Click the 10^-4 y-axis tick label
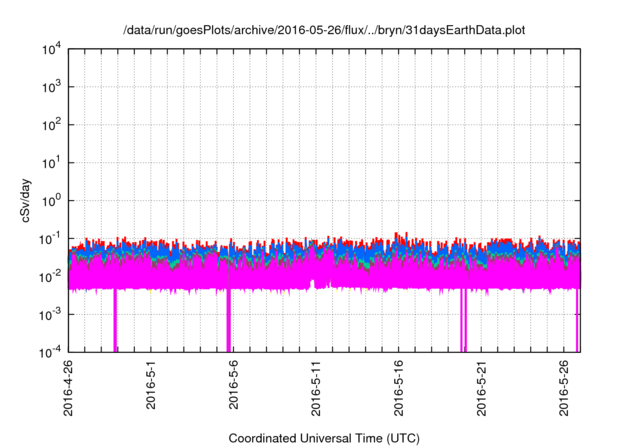 pos(50,352)
